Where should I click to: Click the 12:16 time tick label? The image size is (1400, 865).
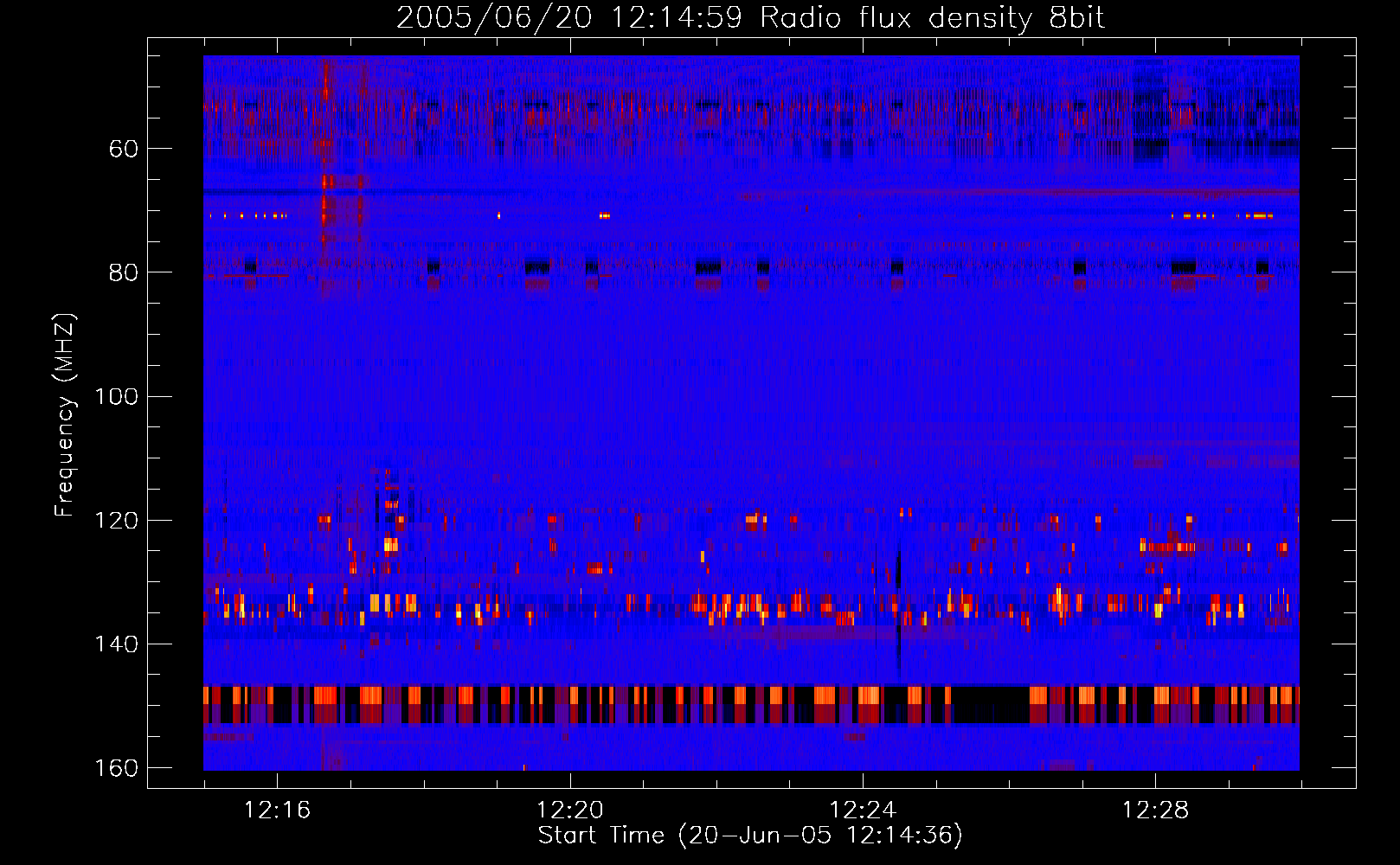point(277,811)
